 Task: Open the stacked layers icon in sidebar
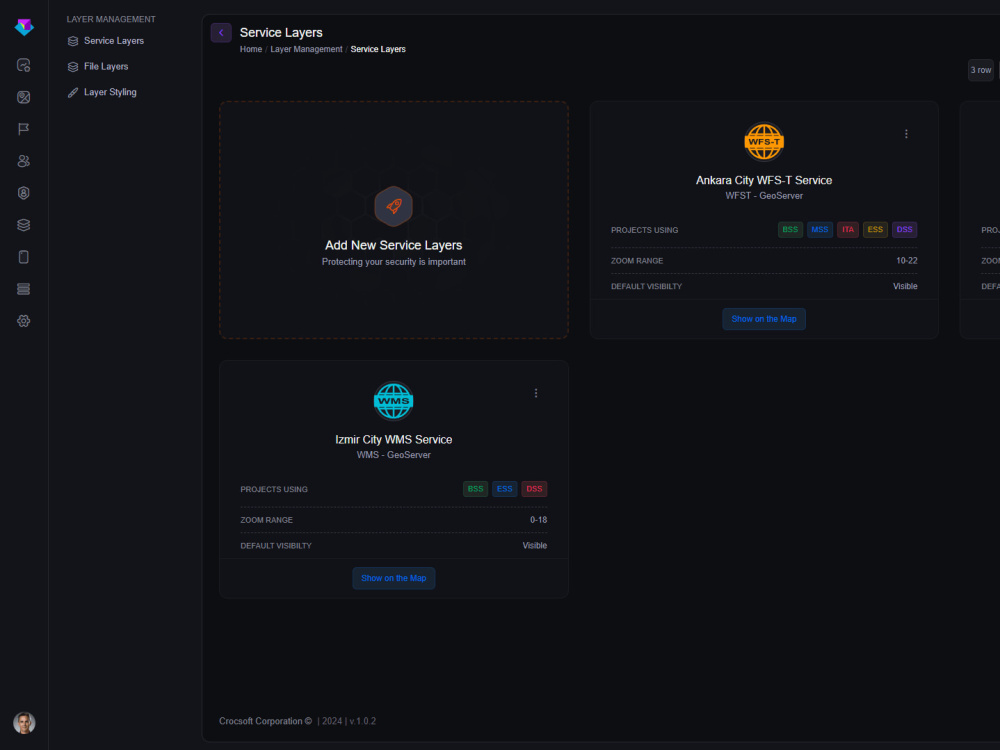coord(24,224)
